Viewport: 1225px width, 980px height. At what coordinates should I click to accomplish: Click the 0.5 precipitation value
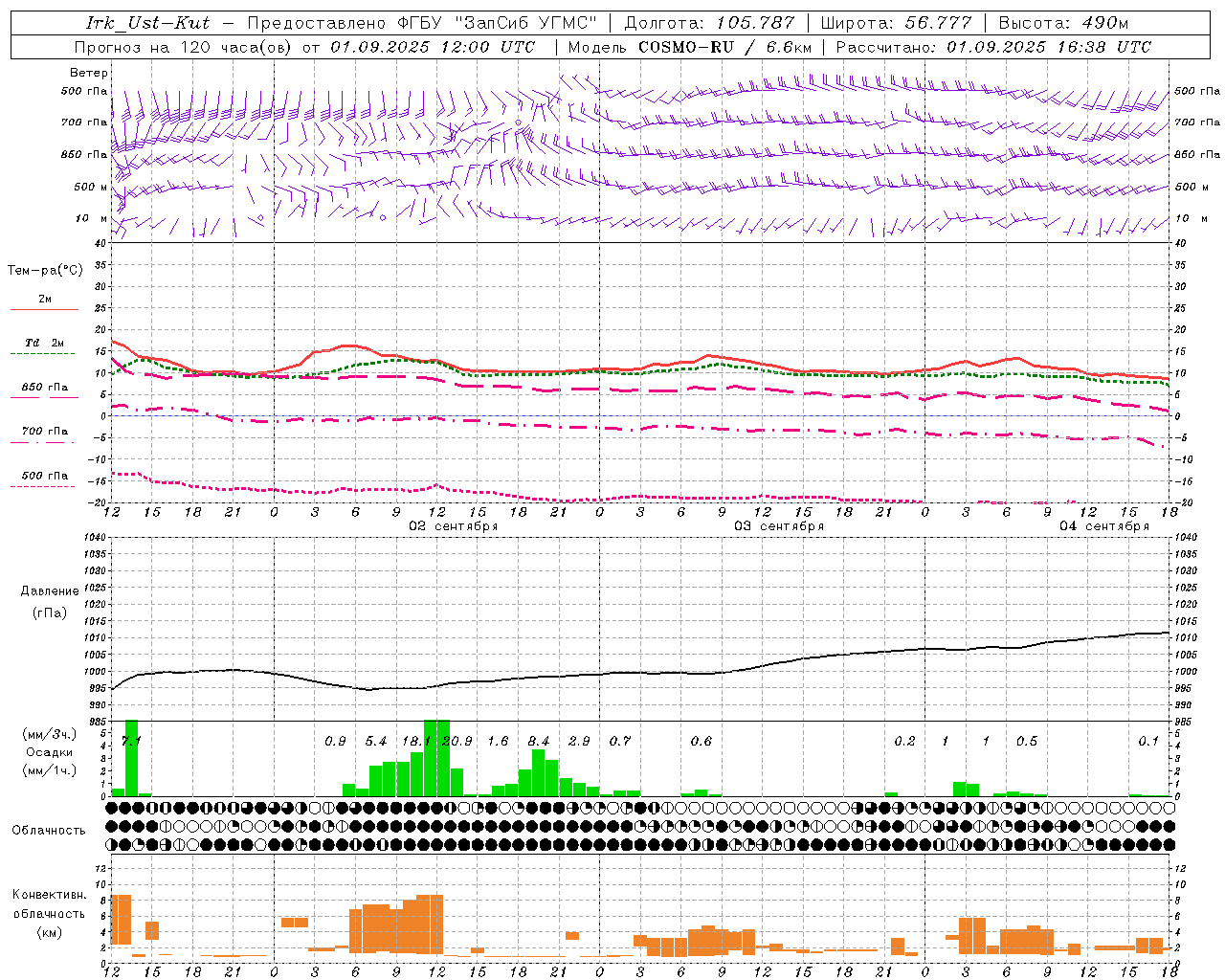(1027, 742)
